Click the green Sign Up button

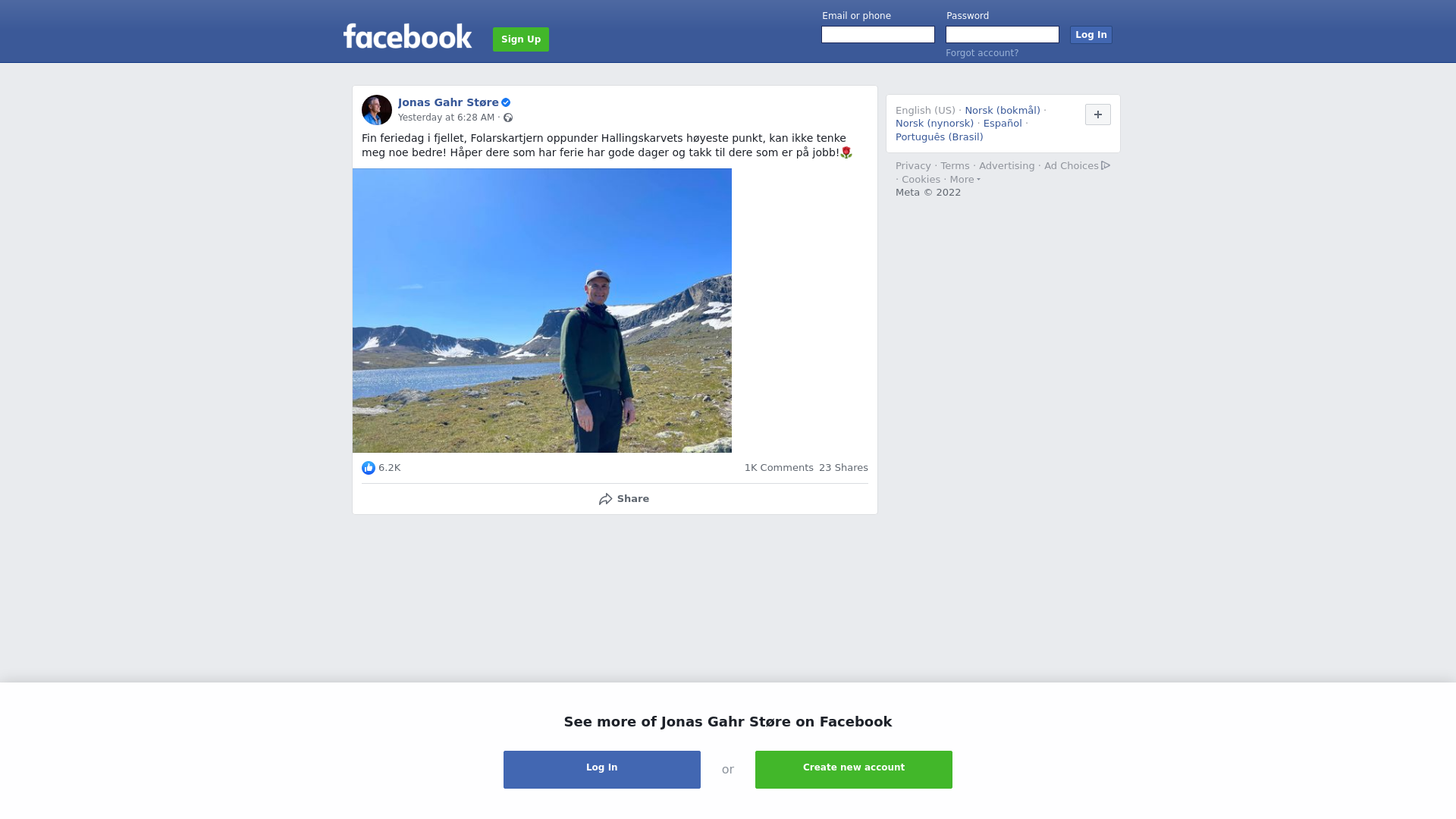tap(521, 39)
